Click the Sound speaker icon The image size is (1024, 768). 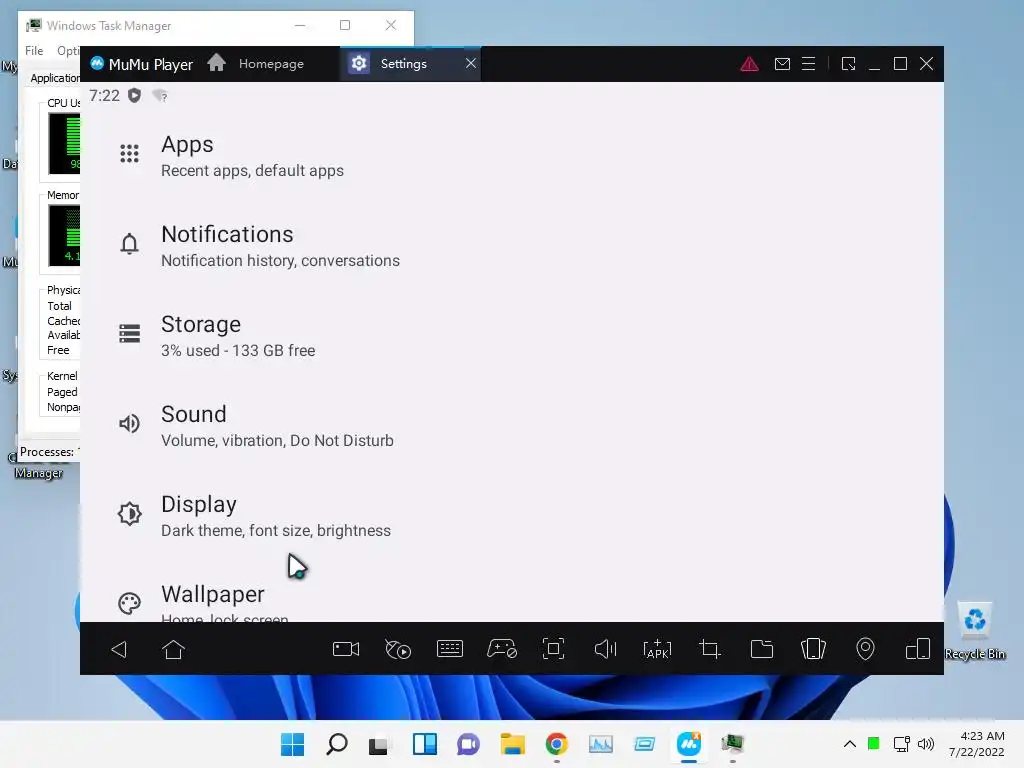[129, 423]
